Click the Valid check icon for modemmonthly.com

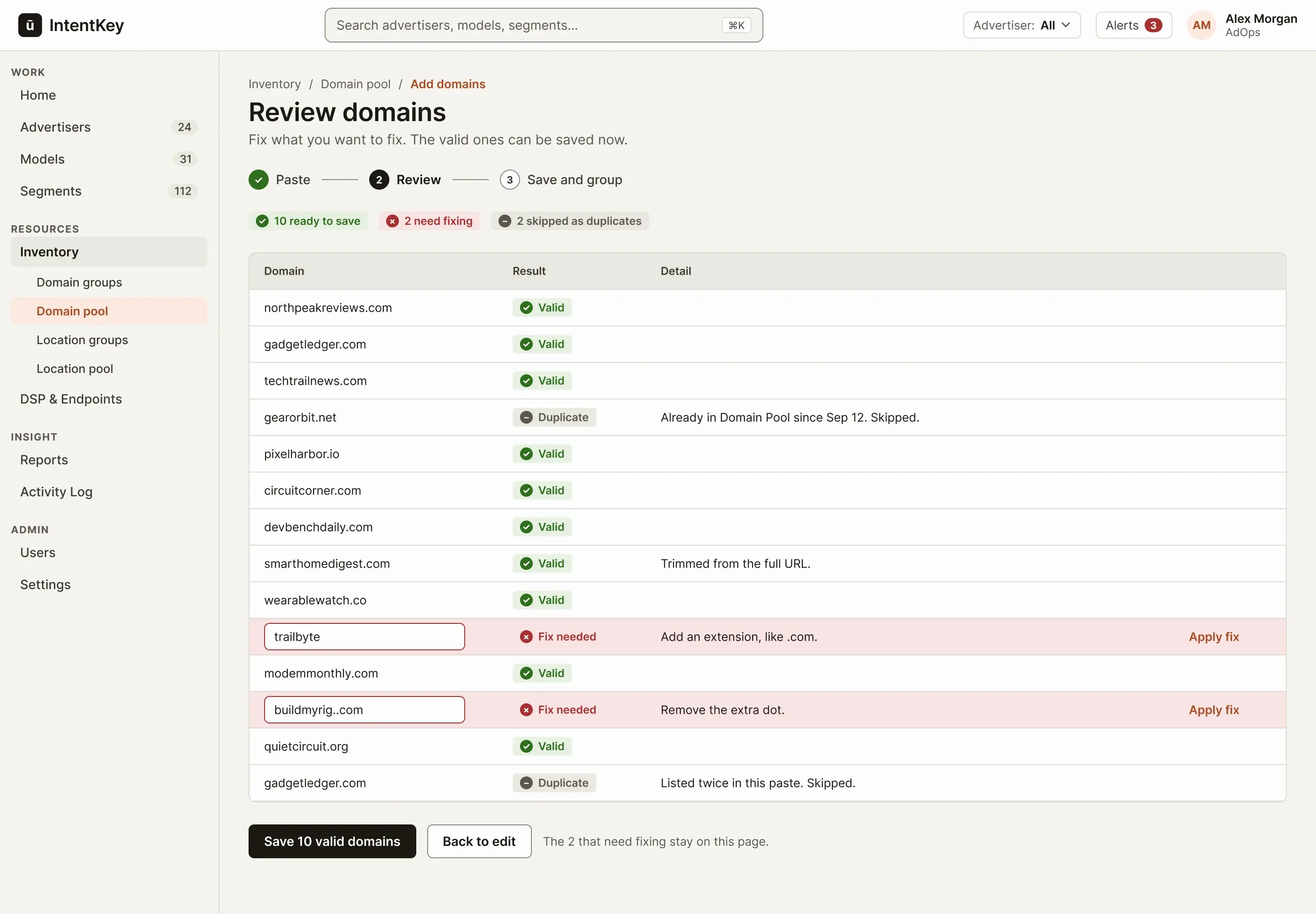click(525, 674)
